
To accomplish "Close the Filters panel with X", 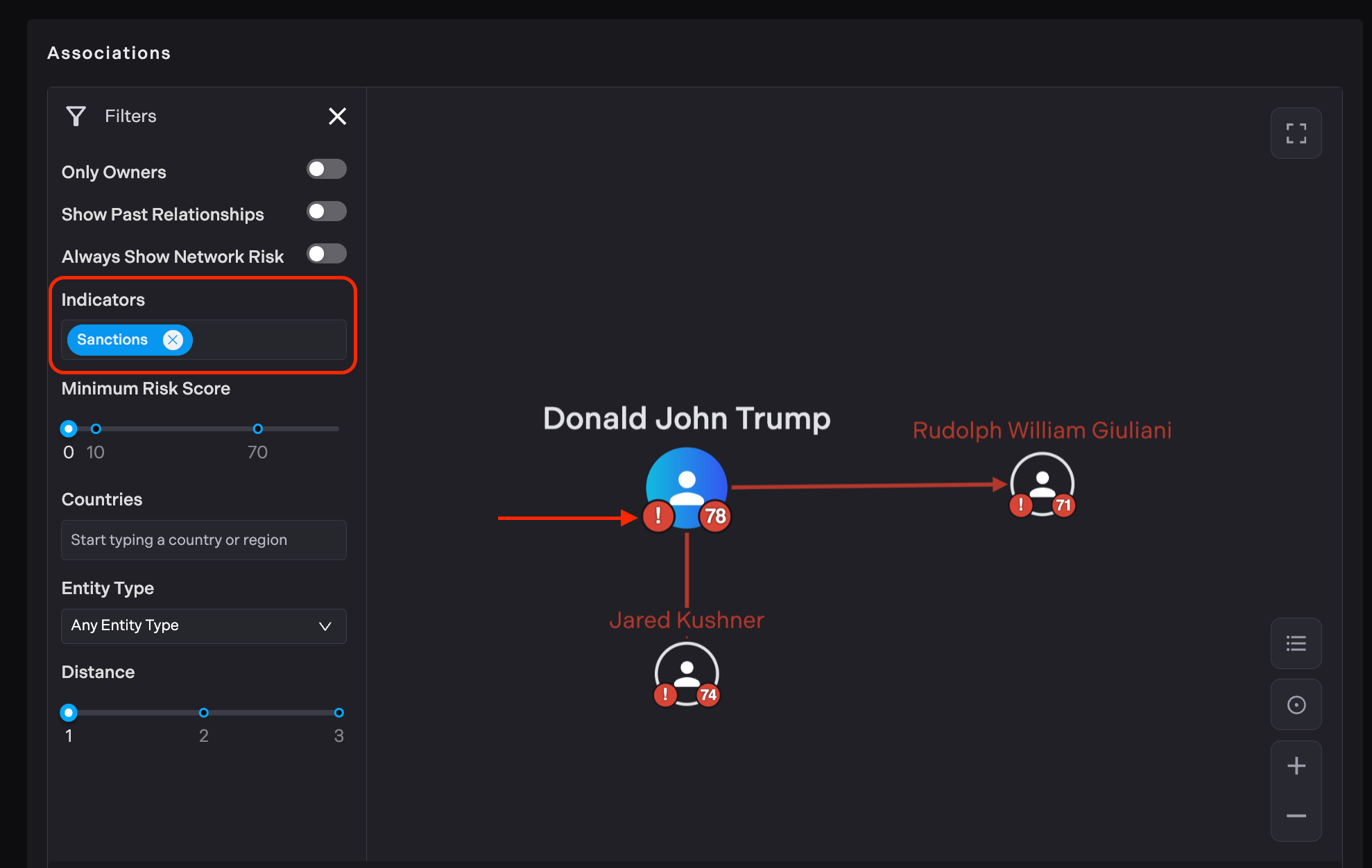I will point(337,116).
